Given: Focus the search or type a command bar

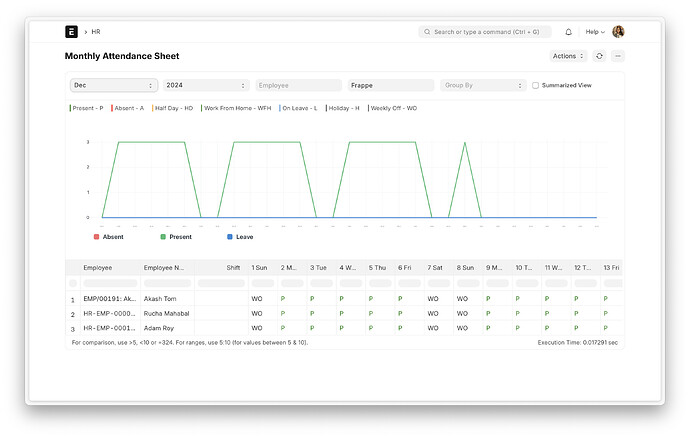Looking at the screenshot, I should click(x=484, y=32).
